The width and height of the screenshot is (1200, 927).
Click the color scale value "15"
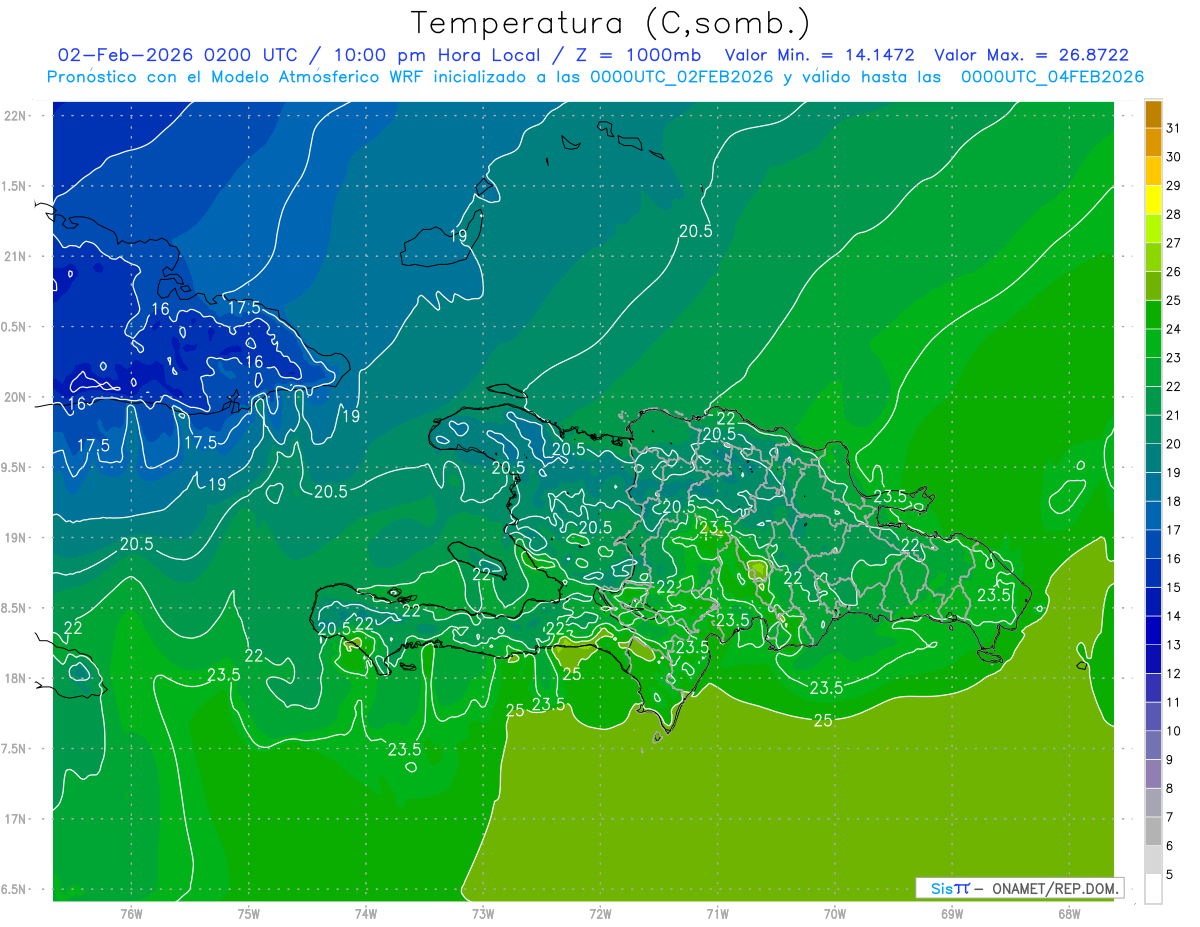tap(1174, 587)
